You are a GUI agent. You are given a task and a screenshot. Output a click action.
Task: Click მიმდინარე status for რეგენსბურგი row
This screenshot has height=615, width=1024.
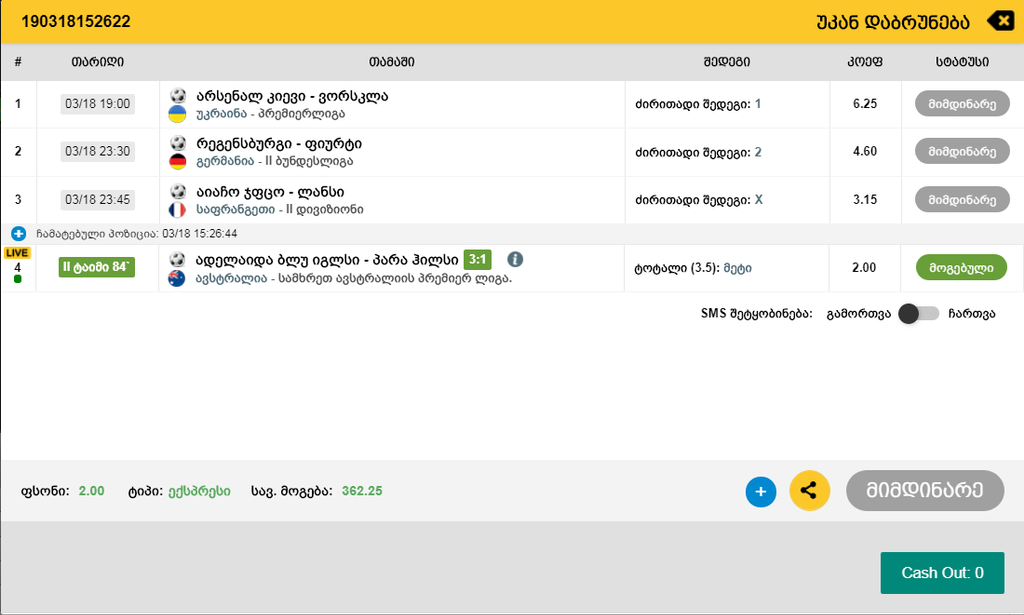(x=962, y=151)
